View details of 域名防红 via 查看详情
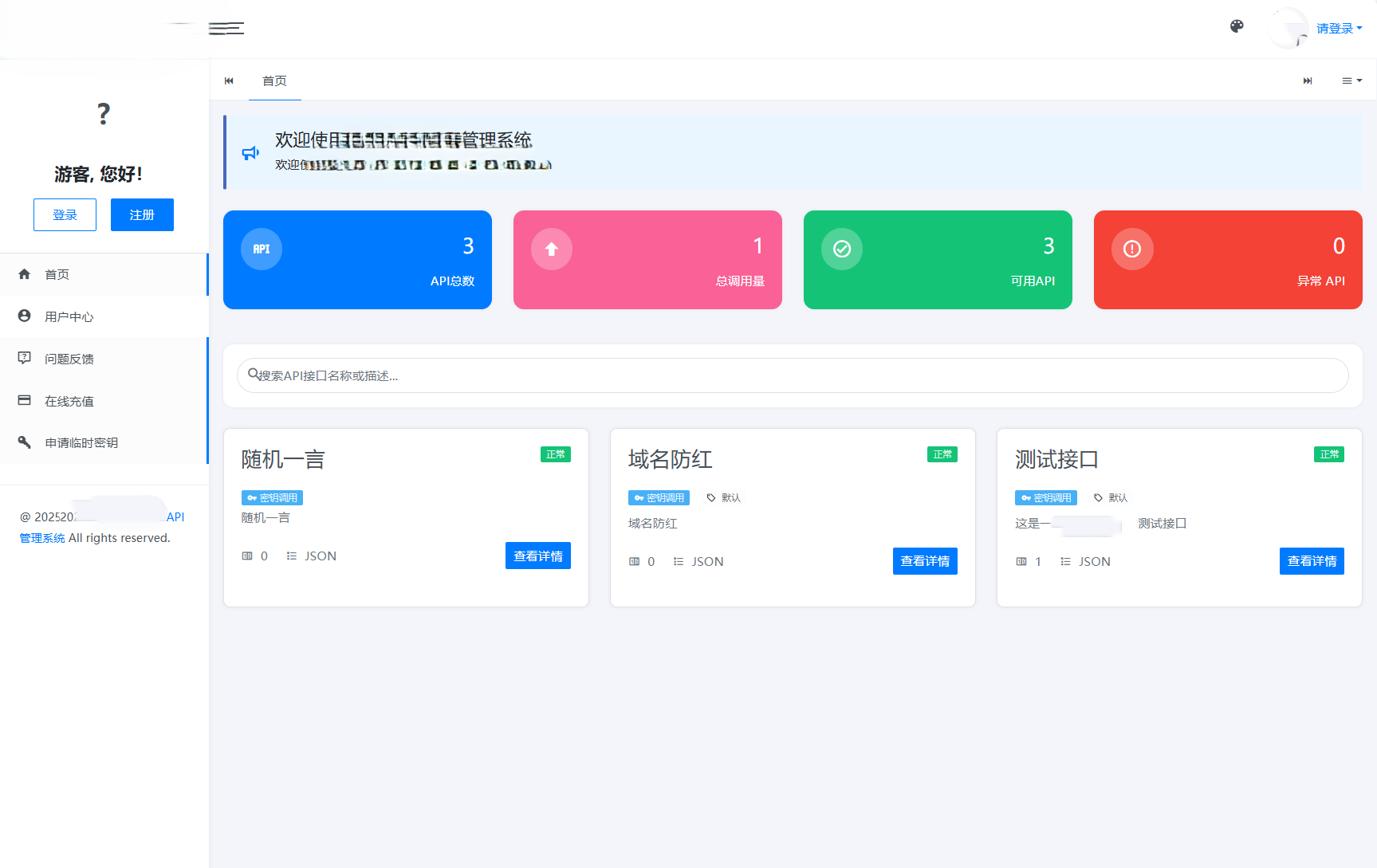 [925, 561]
